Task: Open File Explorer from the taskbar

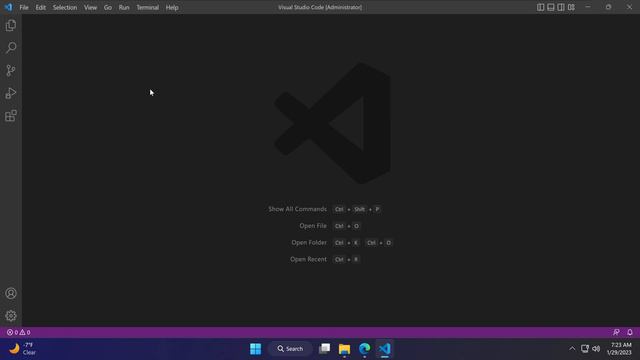Action: point(344,349)
